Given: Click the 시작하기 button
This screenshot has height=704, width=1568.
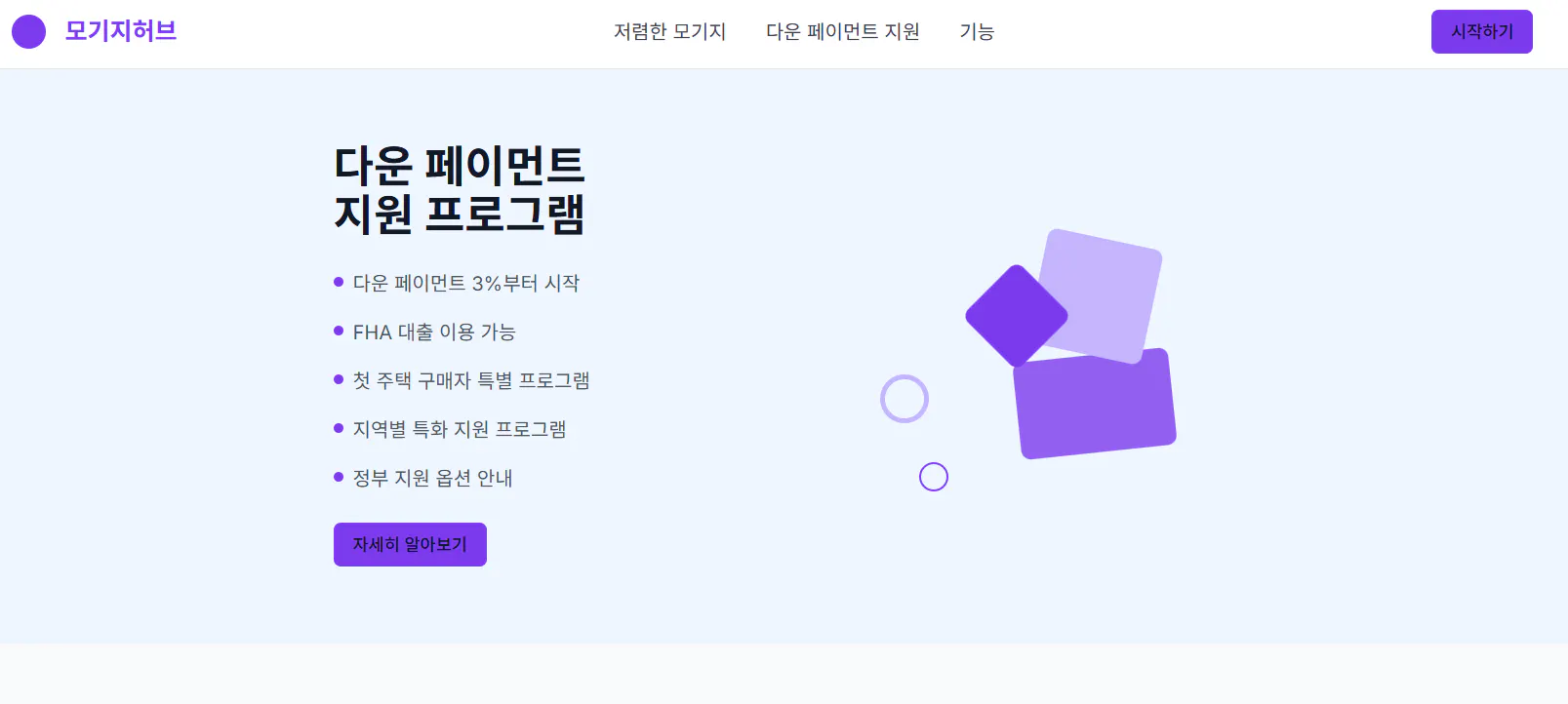Looking at the screenshot, I should coord(1481,31).
